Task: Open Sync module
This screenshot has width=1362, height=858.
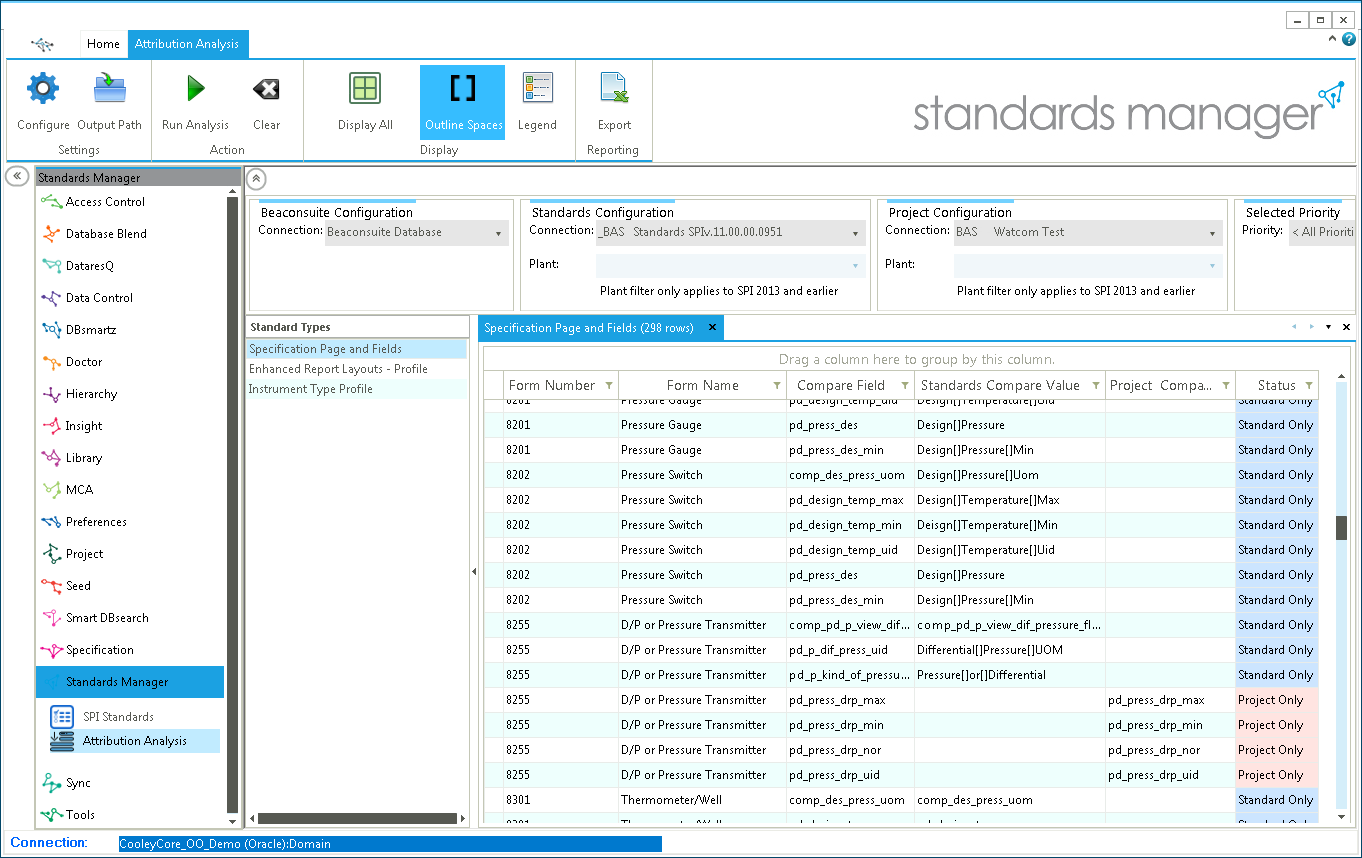Action: tap(78, 783)
